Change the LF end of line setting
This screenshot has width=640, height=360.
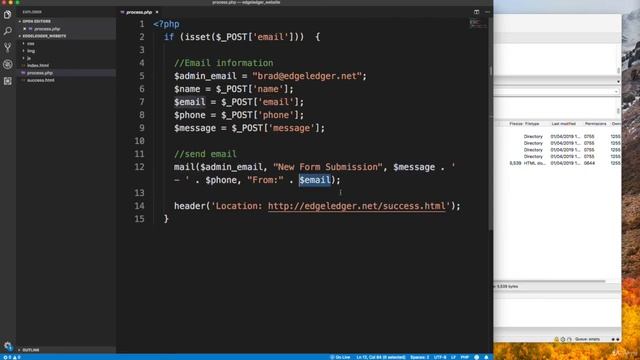pos(453,357)
